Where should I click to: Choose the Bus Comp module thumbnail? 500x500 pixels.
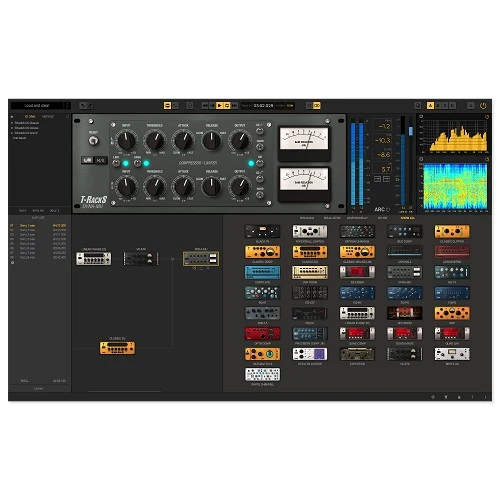405,231
